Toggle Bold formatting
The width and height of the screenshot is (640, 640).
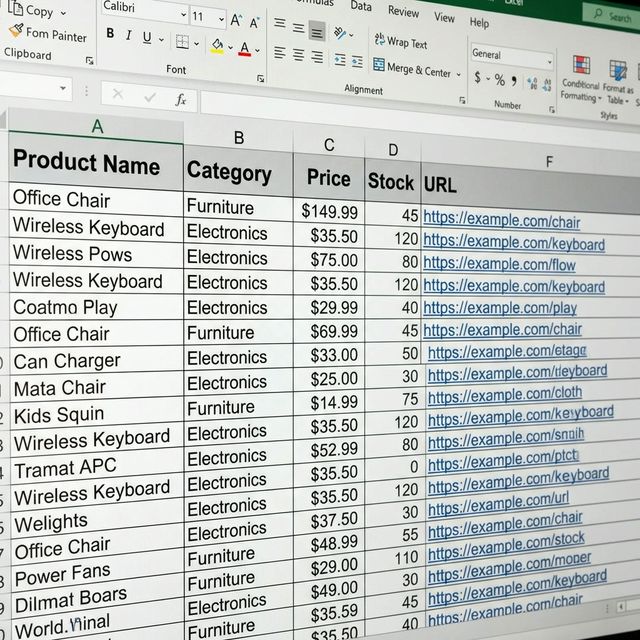point(110,33)
